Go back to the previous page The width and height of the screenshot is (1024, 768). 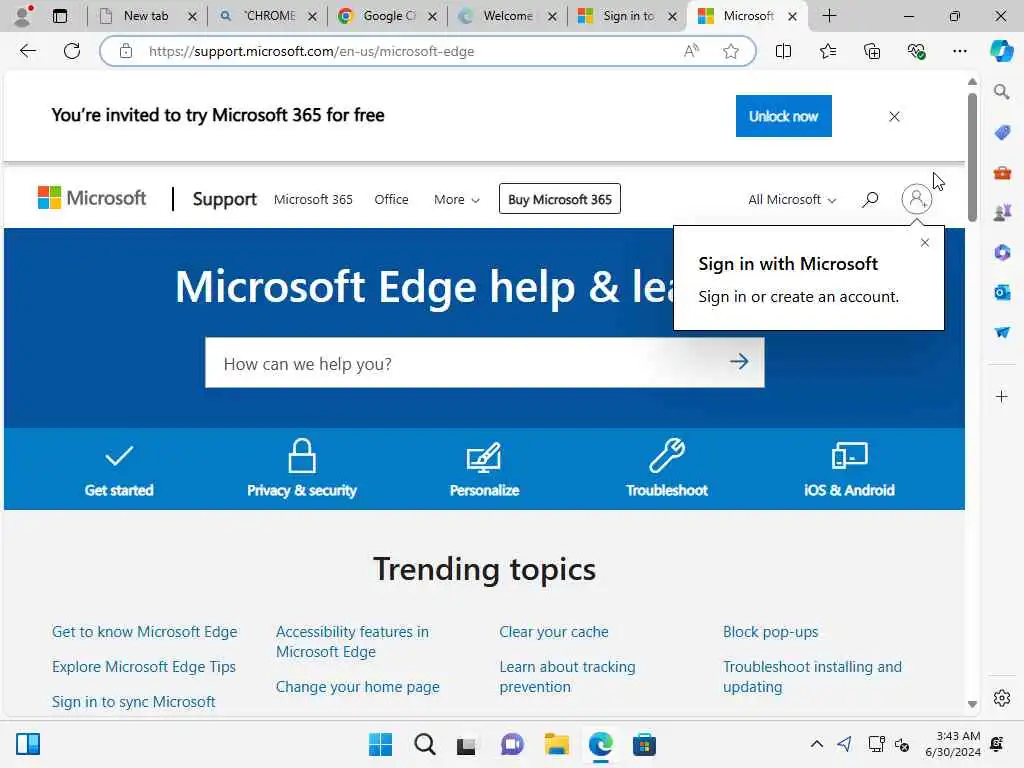point(28,51)
